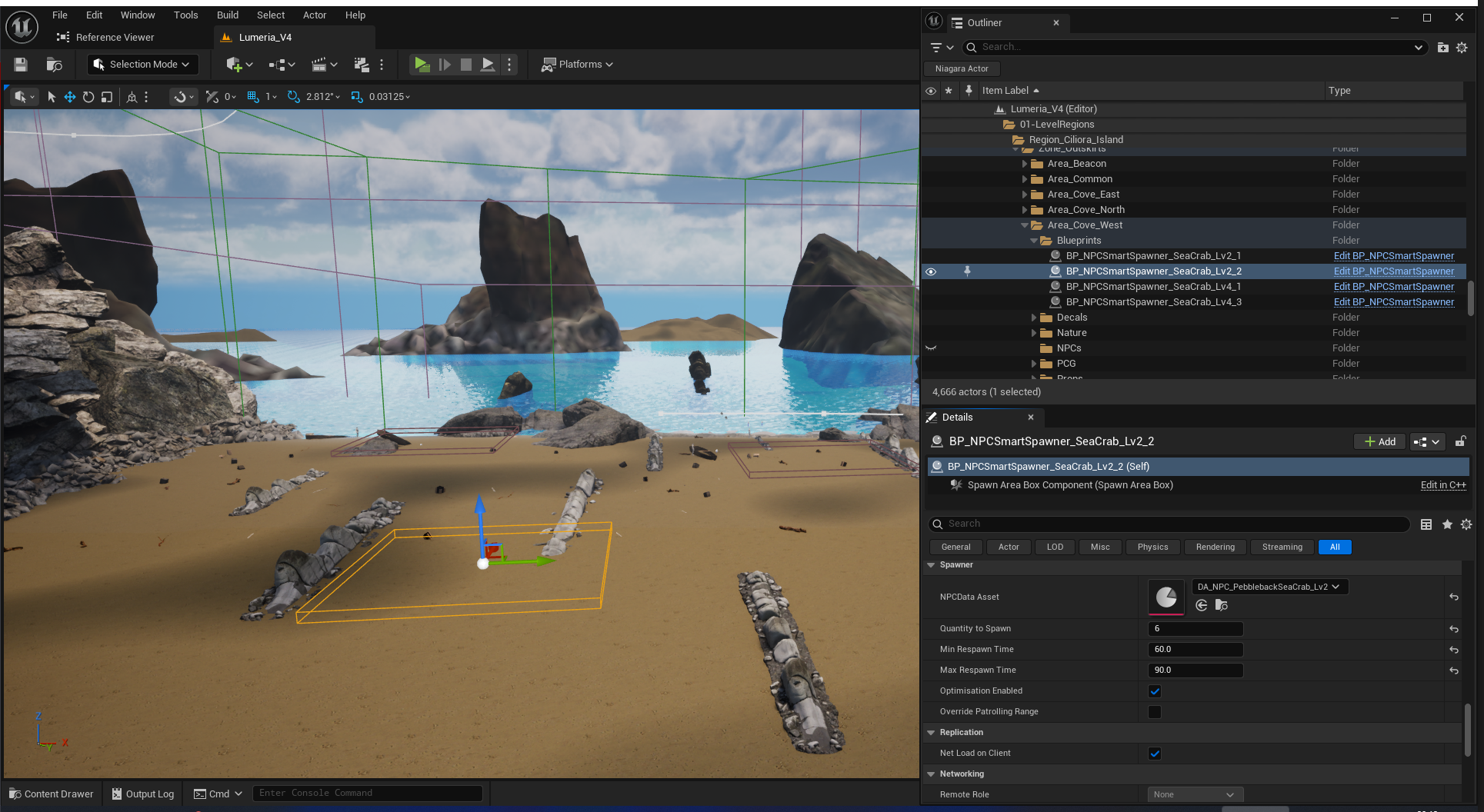Click the Add component button
Viewport: 1484px width, 812px height.
click(1379, 441)
